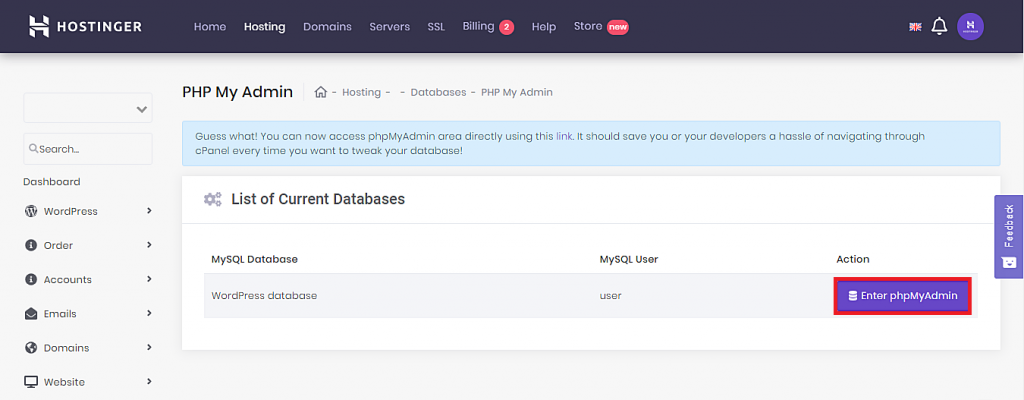Expand the WordPress sidebar chevron
The height and width of the screenshot is (400, 1024).
(x=149, y=210)
